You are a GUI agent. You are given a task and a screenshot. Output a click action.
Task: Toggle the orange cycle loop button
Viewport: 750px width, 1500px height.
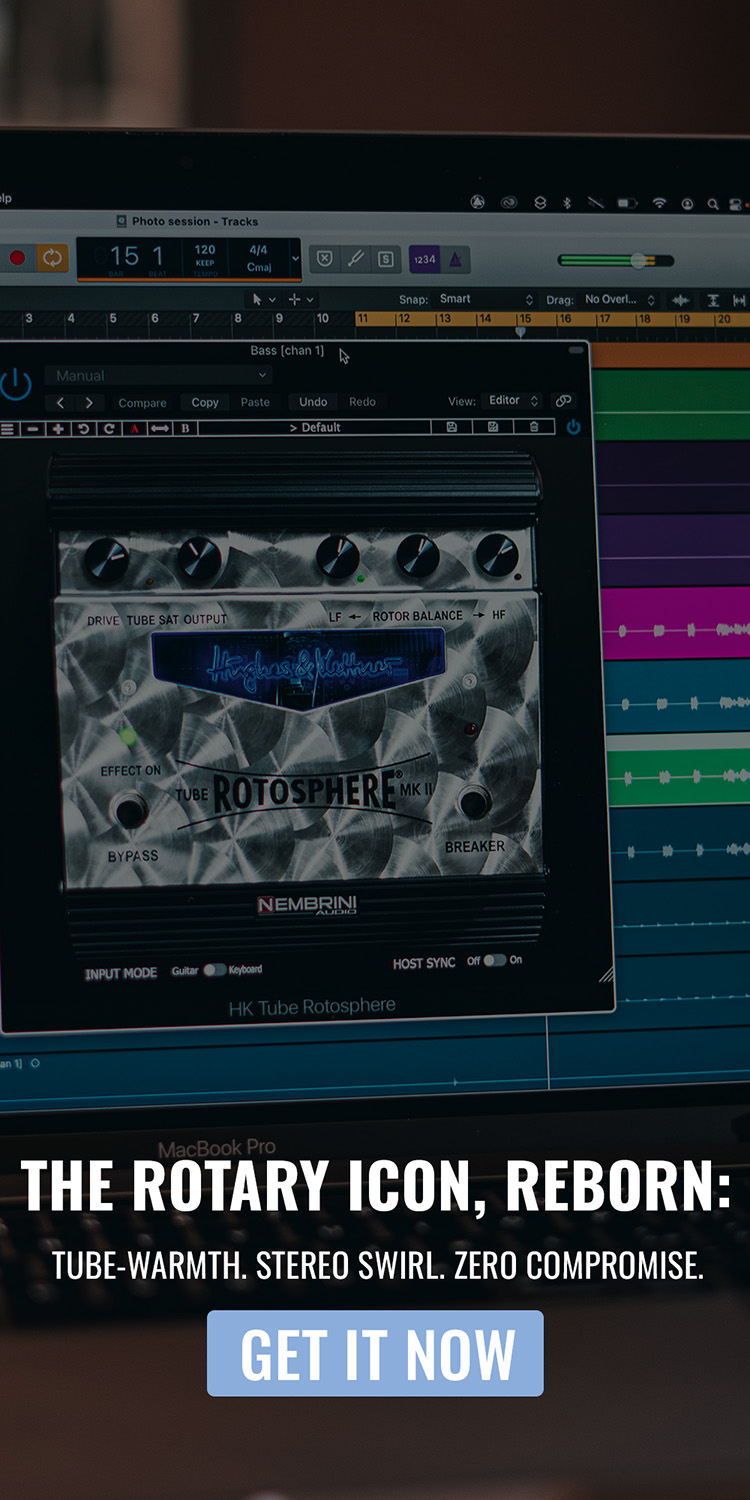coord(51,258)
